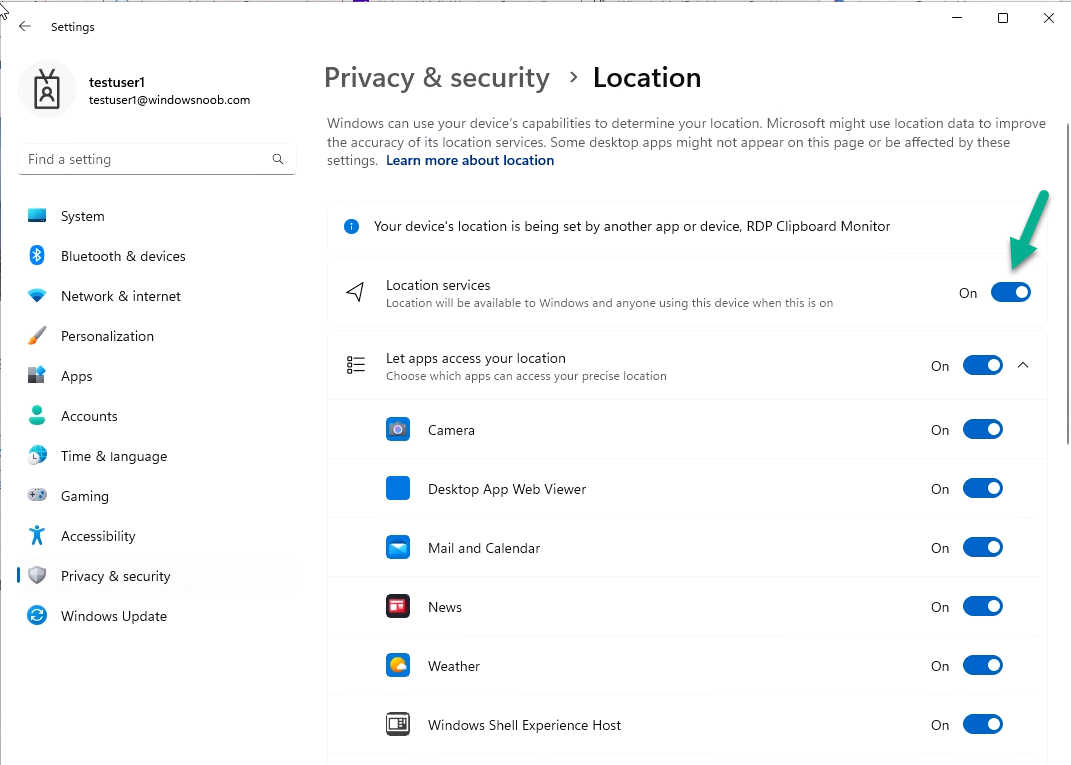1071x765 pixels.
Task: Click the back arrow in Settings header
Action: coord(25,26)
